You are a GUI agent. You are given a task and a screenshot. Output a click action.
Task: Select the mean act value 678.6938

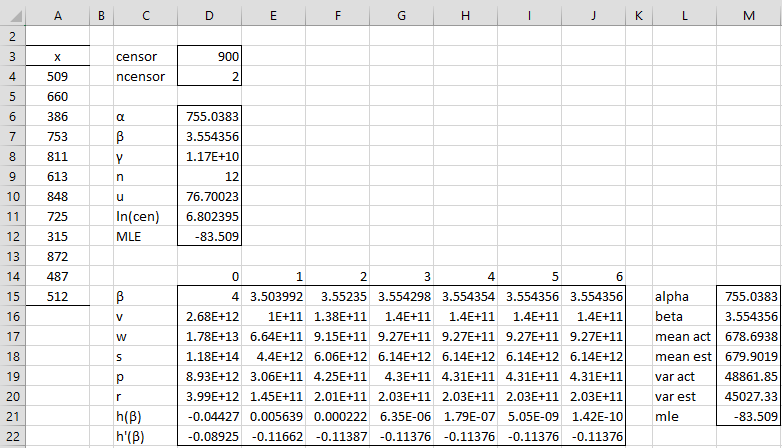[x=749, y=337]
